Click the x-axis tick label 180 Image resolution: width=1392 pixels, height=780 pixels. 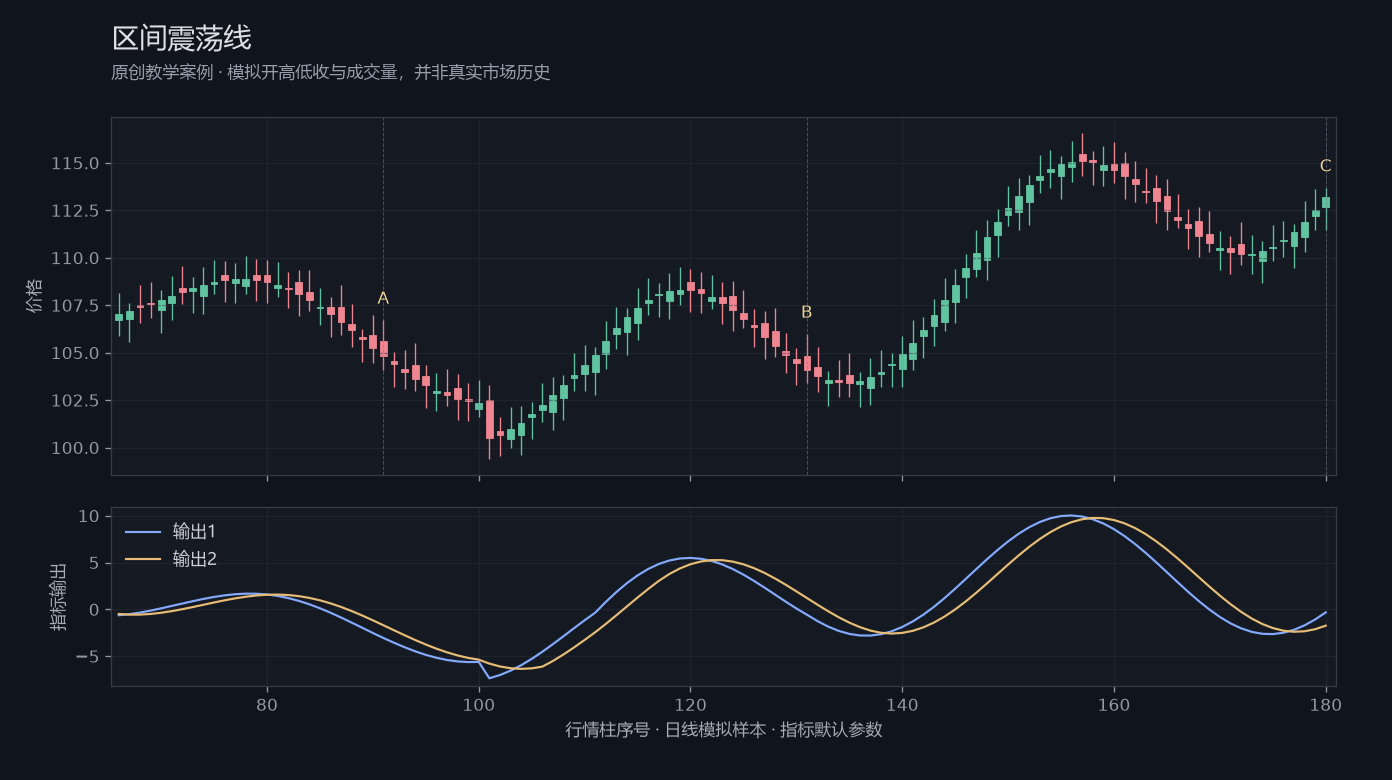point(1326,704)
